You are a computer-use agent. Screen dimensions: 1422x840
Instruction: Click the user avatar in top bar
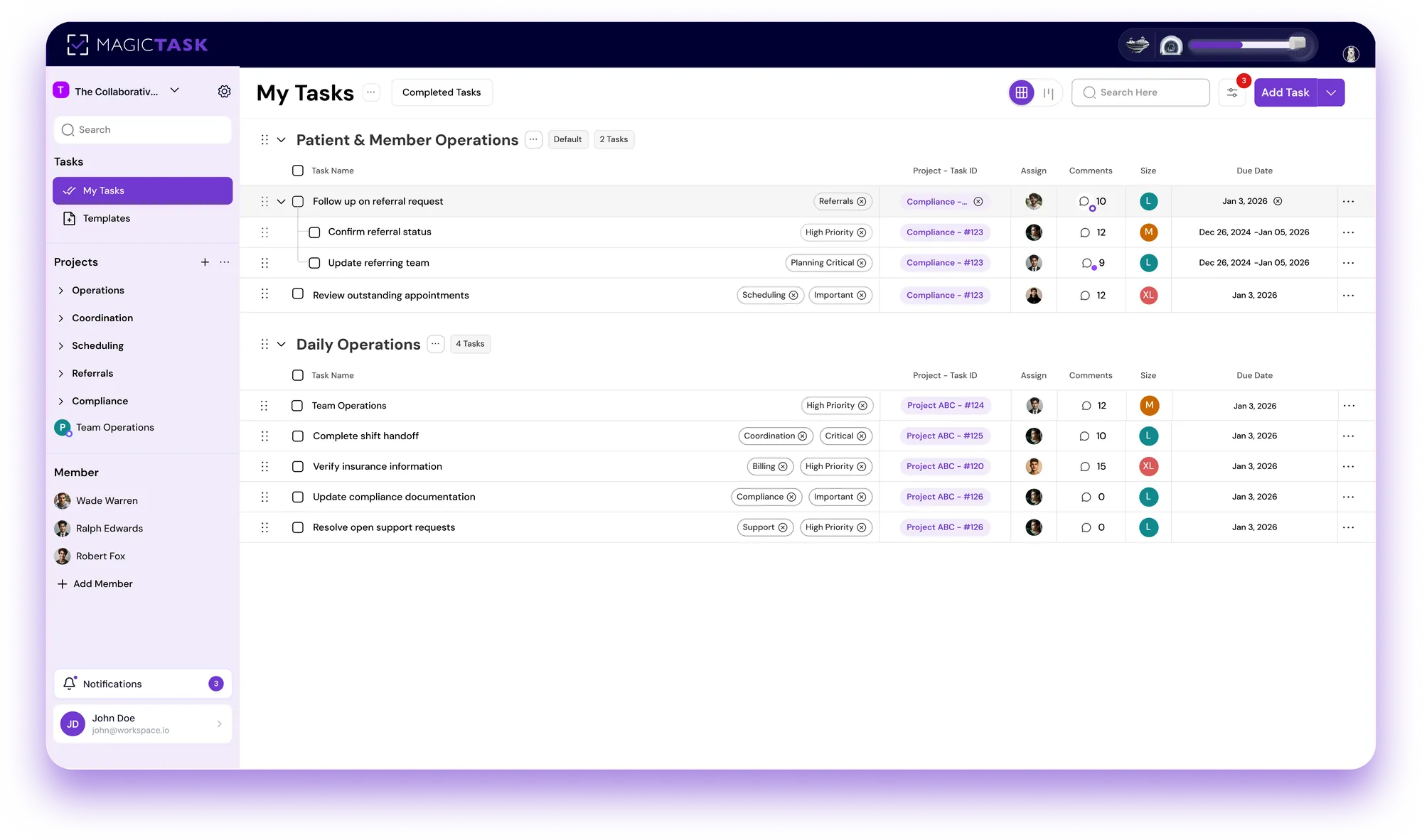pyautogui.click(x=1351, y=54)
